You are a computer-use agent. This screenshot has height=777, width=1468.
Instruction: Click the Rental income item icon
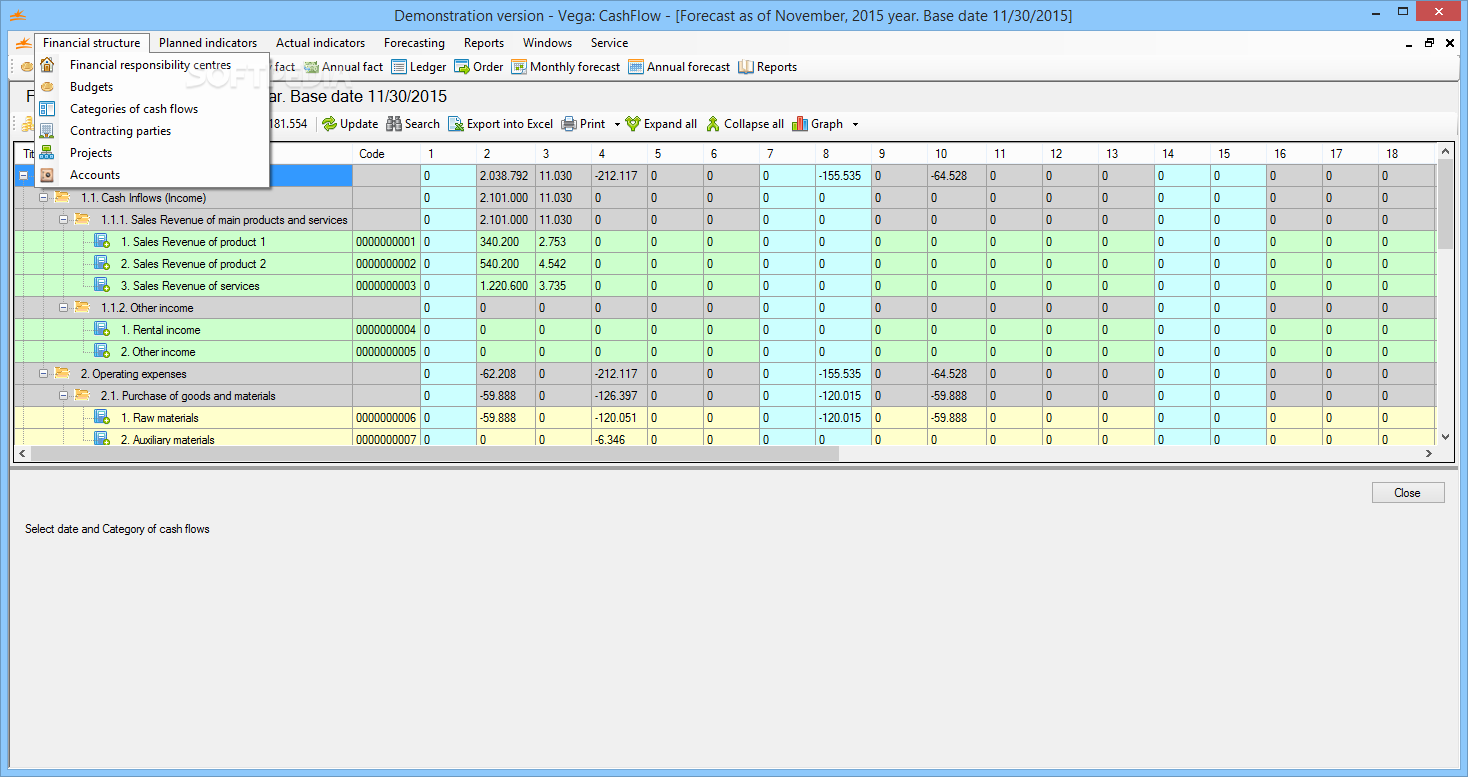[x=102, y=329]
